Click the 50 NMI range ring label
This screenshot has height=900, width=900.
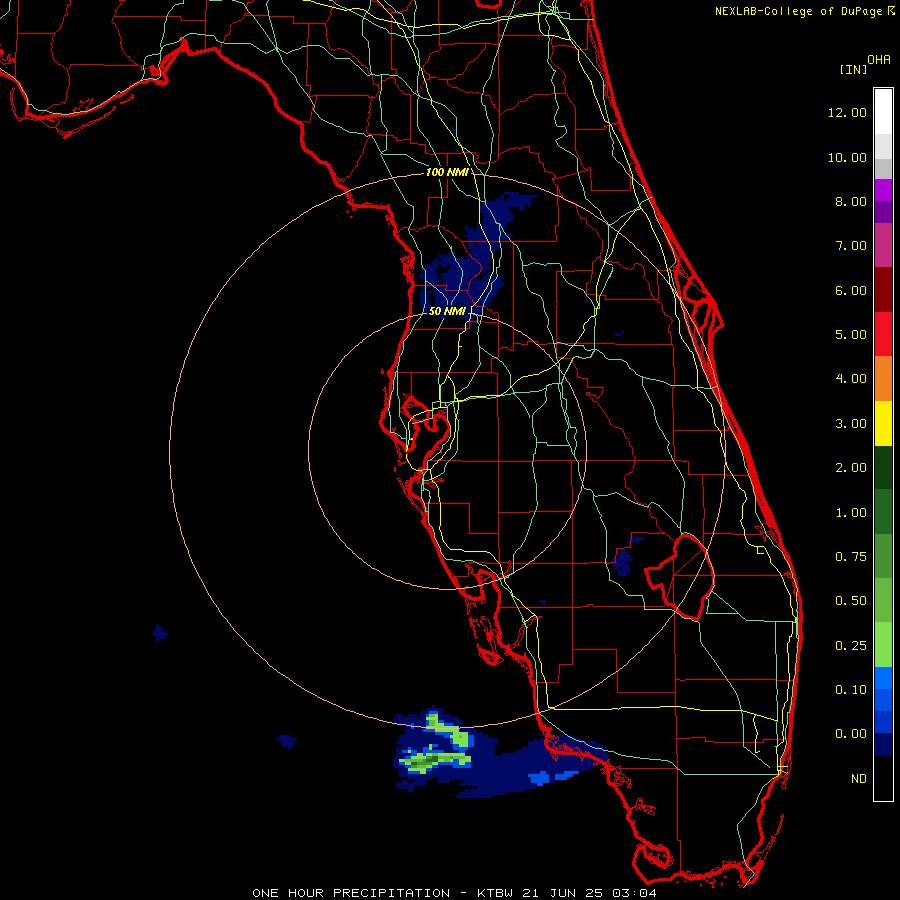(447, 311)
